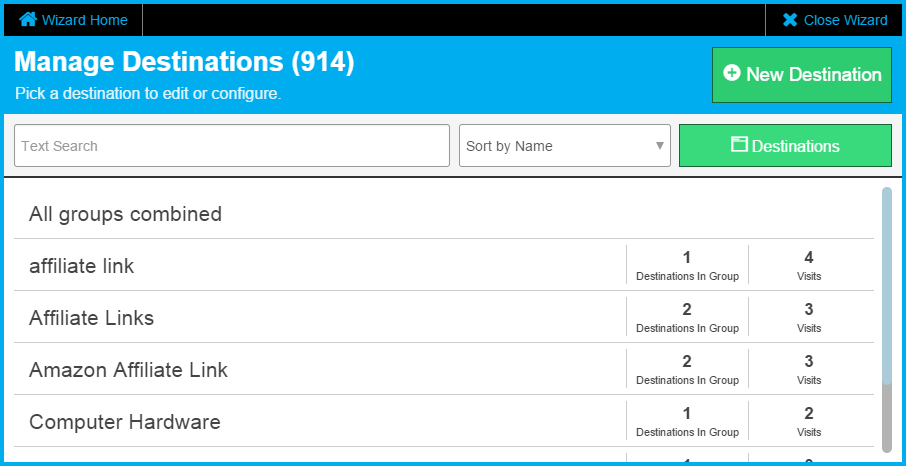Click the X icon beside Close Wizard
The width and height of the screenshot is (906, 466).
click(x=790, y=20)
